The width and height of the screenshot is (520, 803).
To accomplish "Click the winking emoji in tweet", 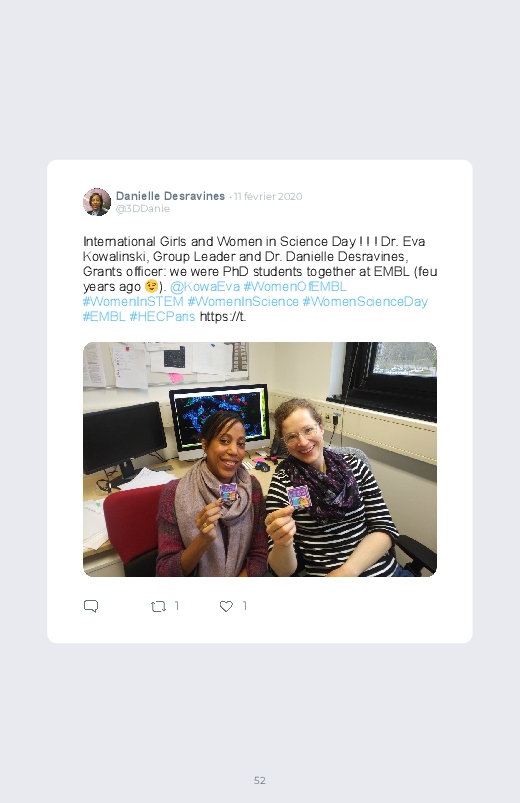I will click(151, 286).
